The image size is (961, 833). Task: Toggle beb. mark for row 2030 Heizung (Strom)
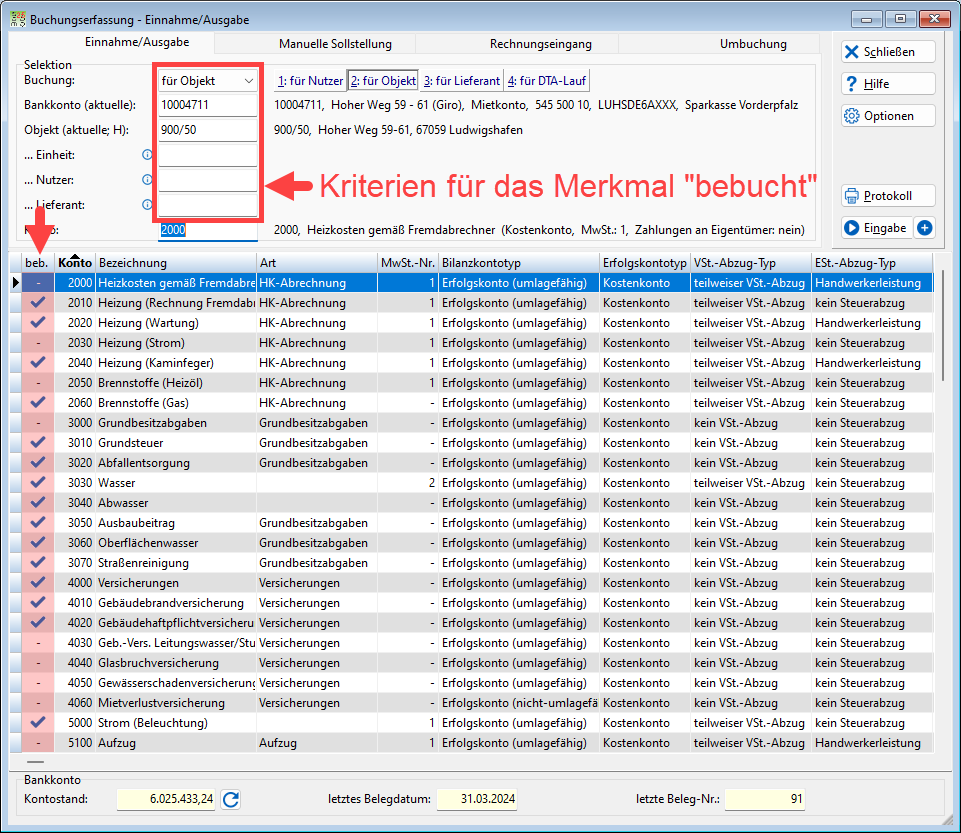pos(38,343)
